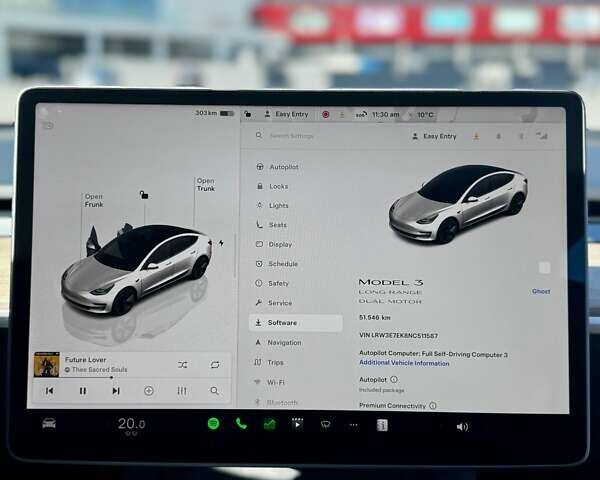
Task: Tap the Thee Sacred Souls artist name
Action: coord(99,369)
